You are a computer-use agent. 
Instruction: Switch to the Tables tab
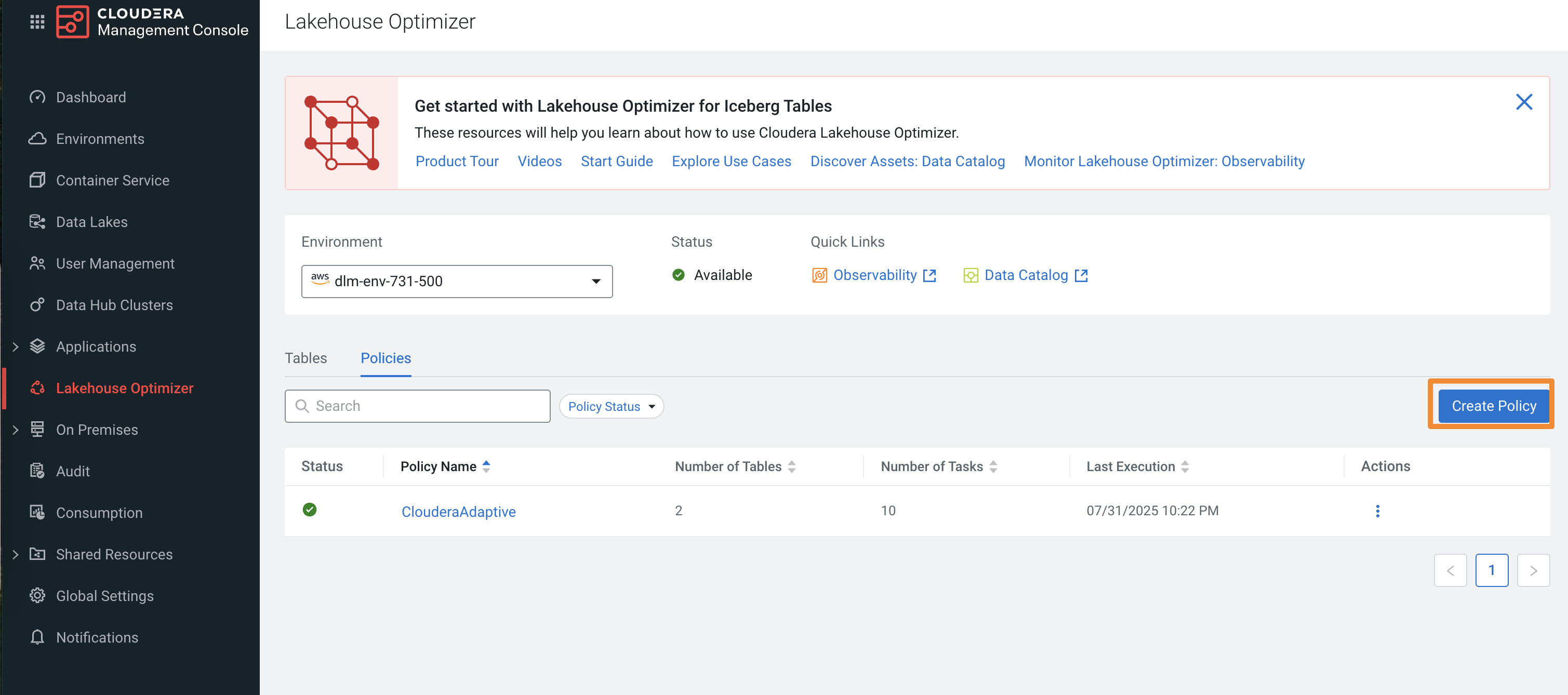click(305, 358)
